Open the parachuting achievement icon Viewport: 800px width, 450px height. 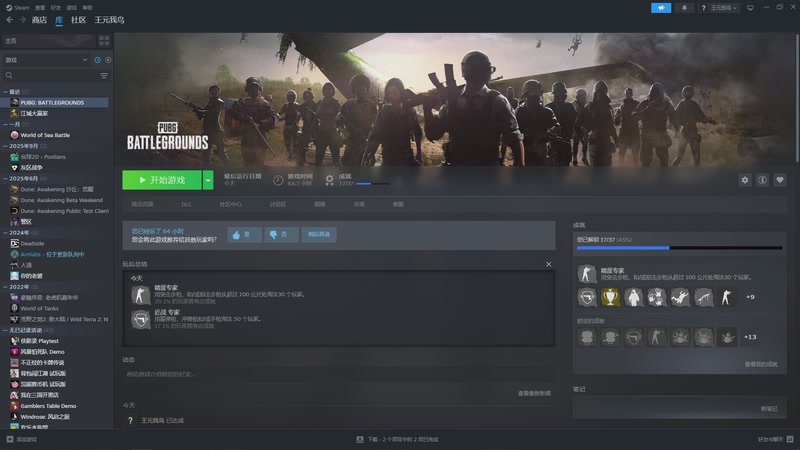click(680, 297)
